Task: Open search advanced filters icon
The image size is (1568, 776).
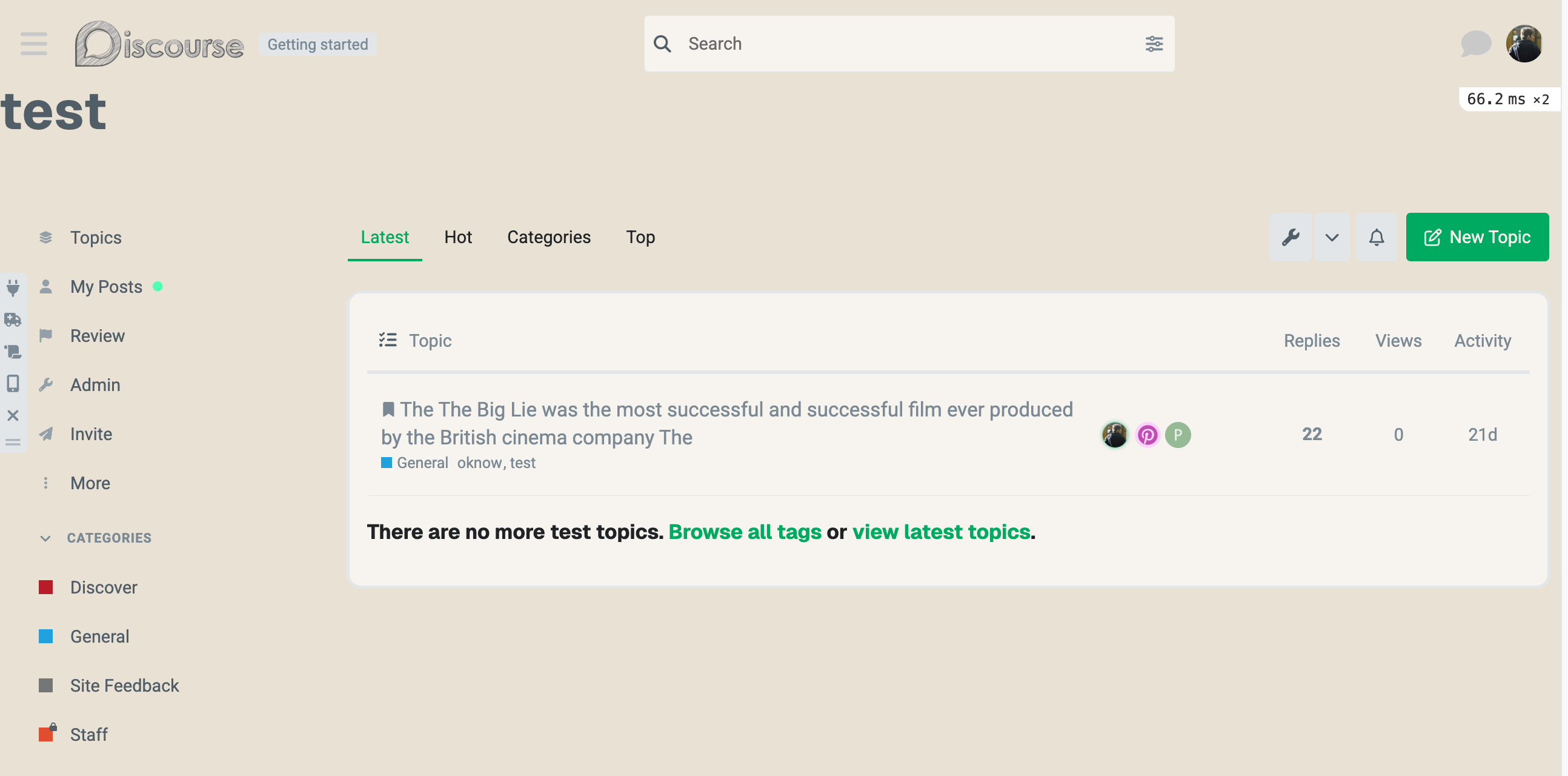Action: pos(1154,44)
